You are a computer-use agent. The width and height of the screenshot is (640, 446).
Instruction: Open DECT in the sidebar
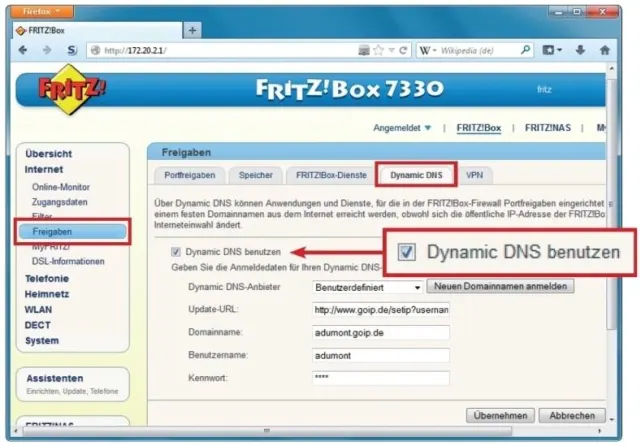pos(38,325)
